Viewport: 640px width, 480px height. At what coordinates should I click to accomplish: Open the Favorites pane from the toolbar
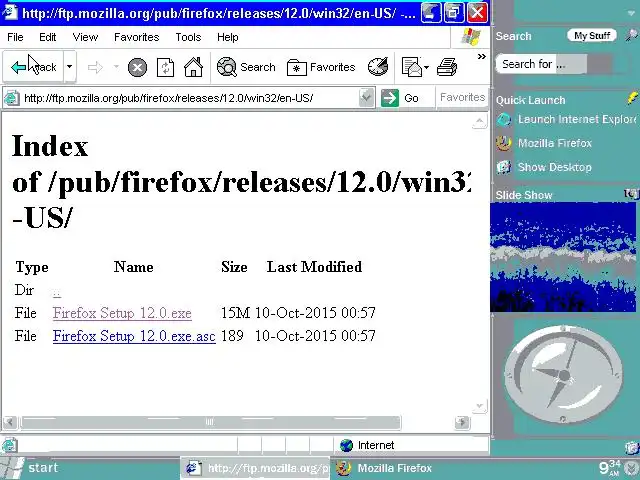pyautogui.click(x=321, y=67)
